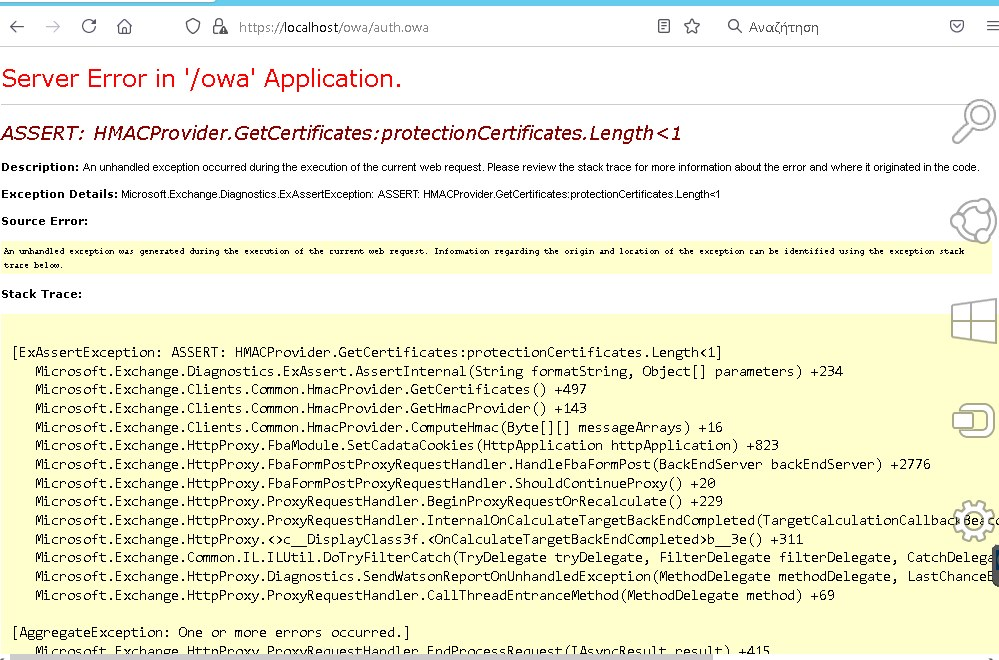Open the Home page icon in the toolbar

pyautogui.click(x=124, y=26)
